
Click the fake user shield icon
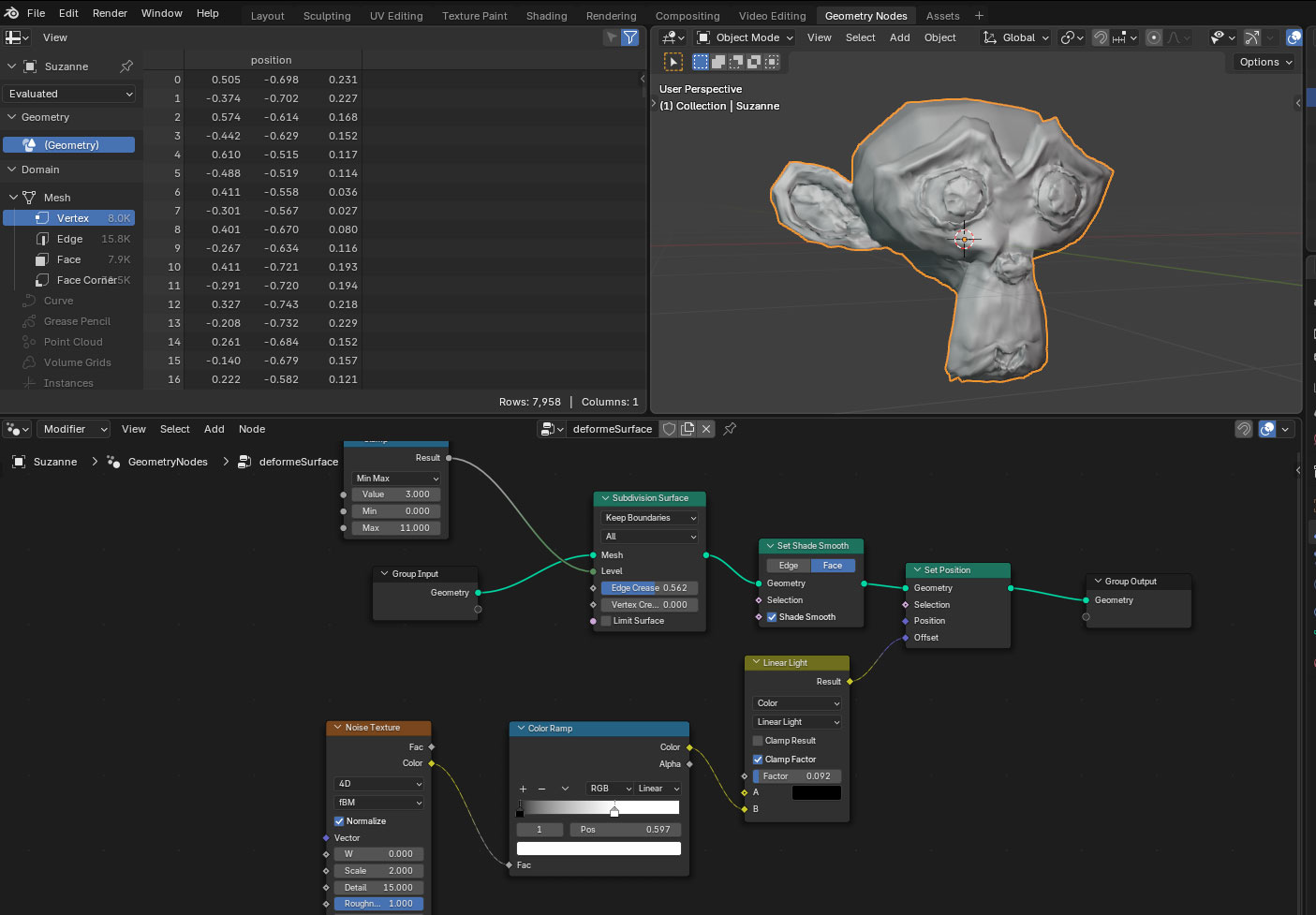[669, 429]
